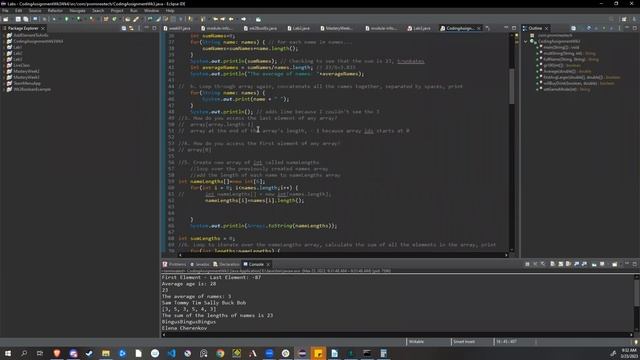
Task: Click the New toolbar icon at far left
Action: (6, 19)
